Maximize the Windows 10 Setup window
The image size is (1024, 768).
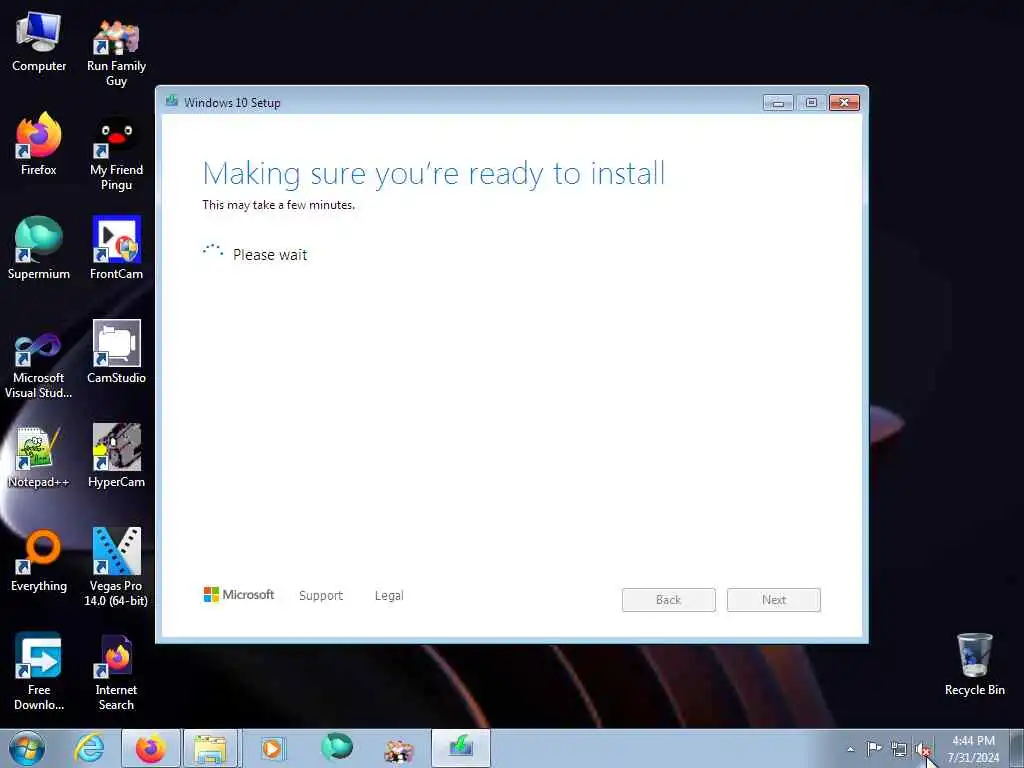(x=811, y=103)
